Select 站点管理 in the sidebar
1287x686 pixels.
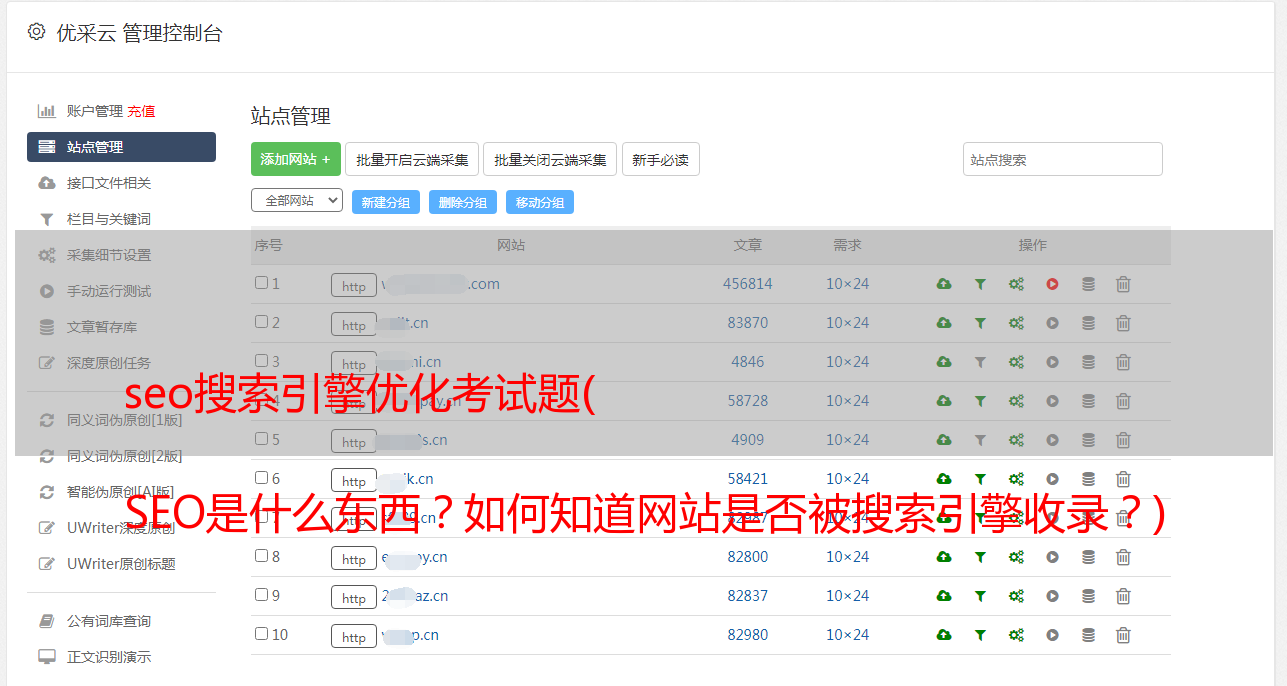click(121, 147)
